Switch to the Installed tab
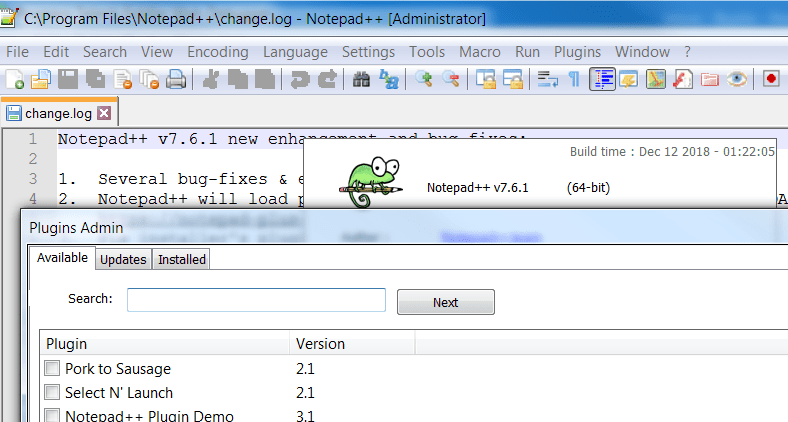The height and width of the screenshot is (422, 788). [x=181, y=259]
